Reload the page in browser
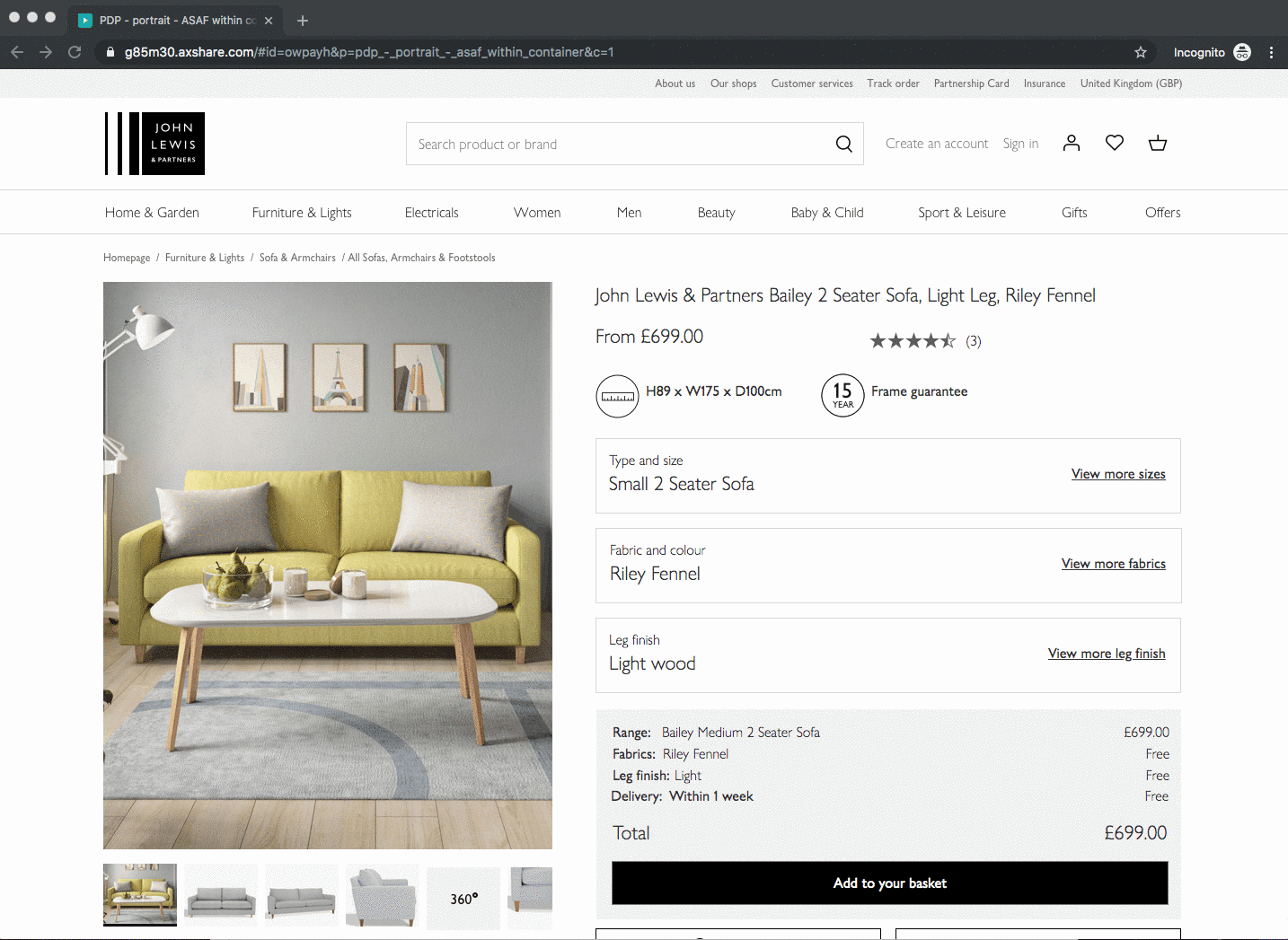1288x940 pixels. click(x=75, y=52)
